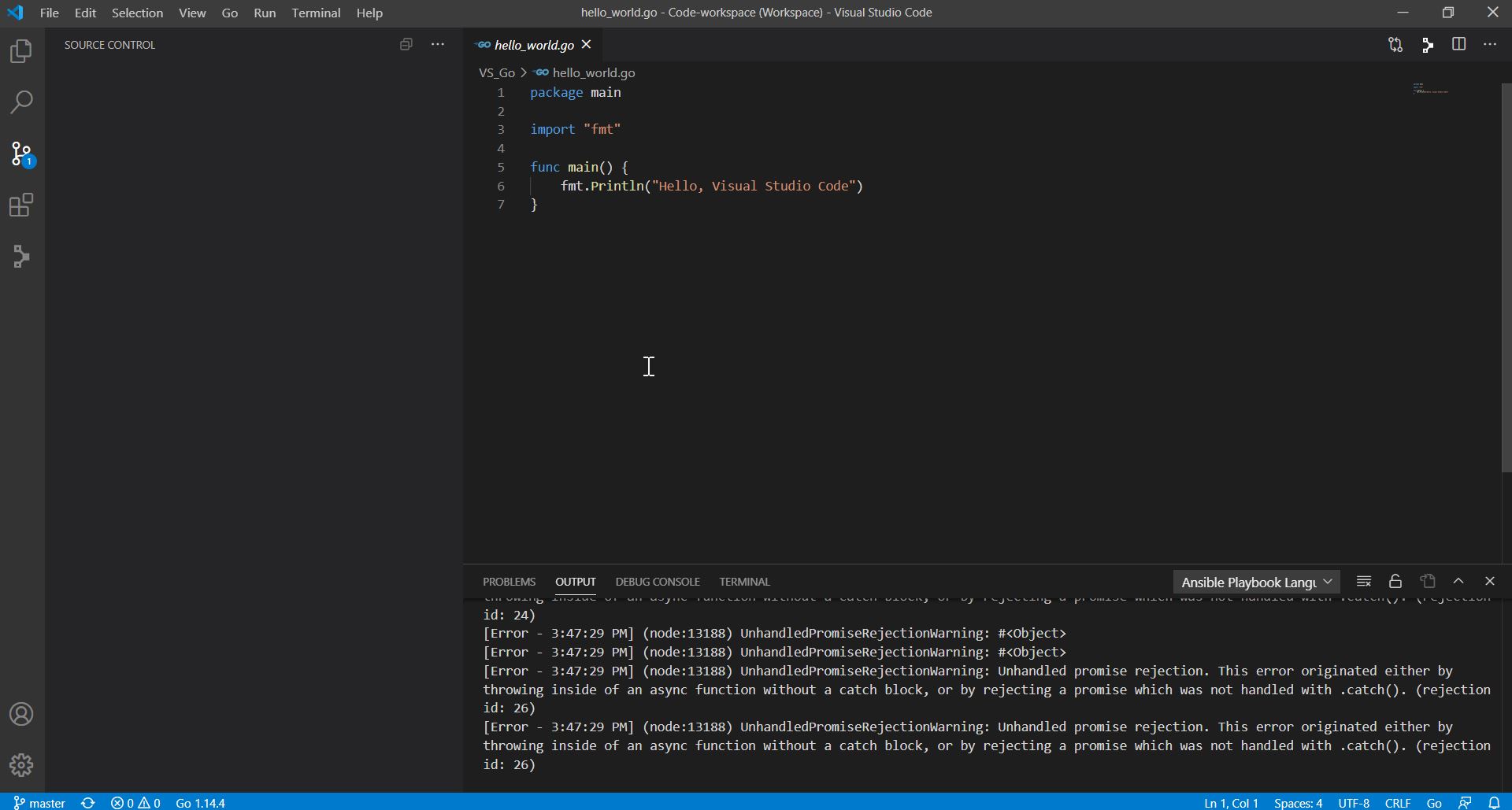
Task: Open the Extensions sidebar icon
Action: tap(21, 205)
